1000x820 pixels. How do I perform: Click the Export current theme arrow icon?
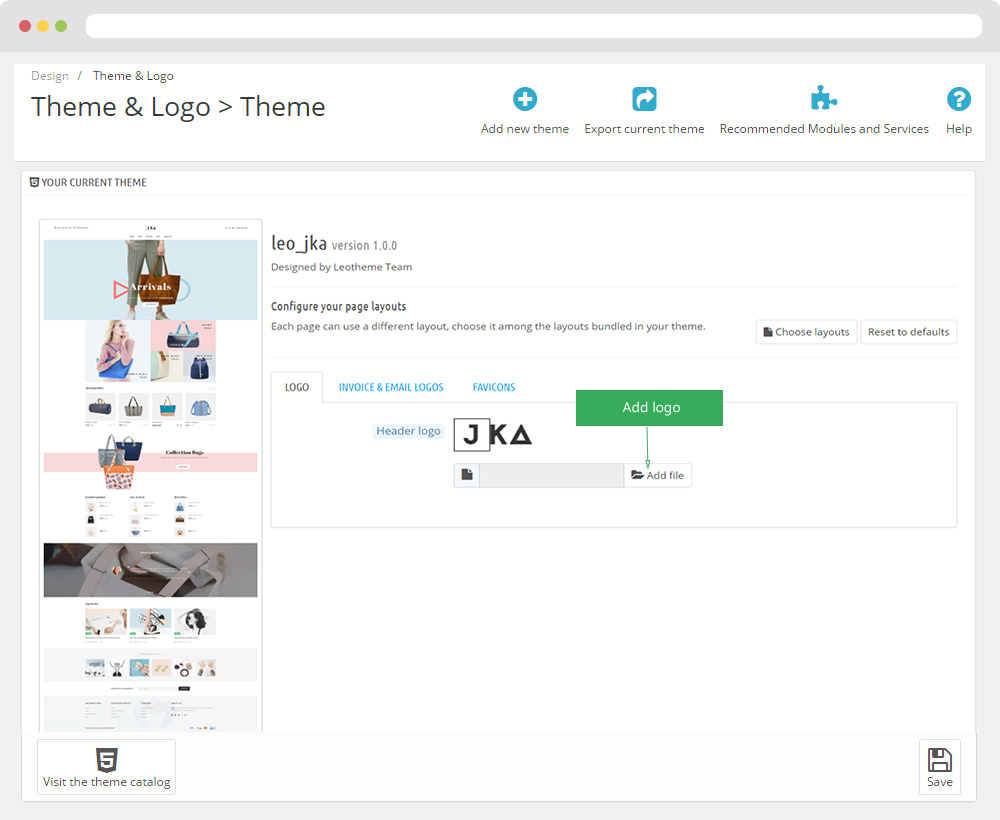[x=644, y=99]
